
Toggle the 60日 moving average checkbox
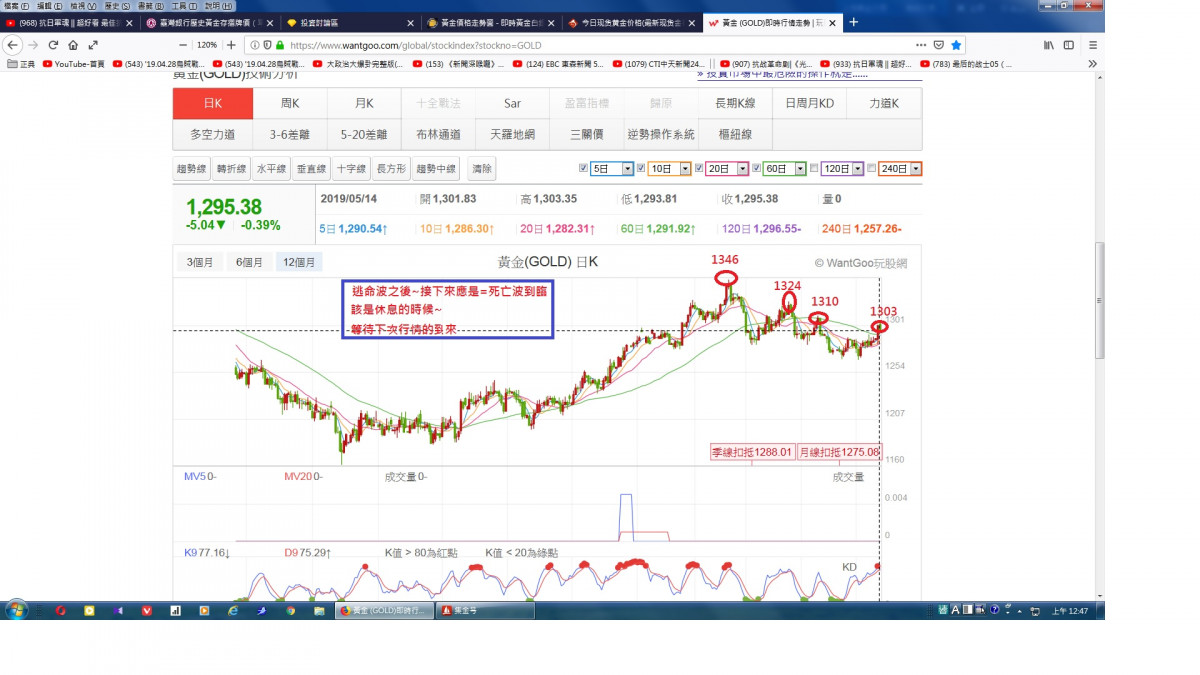(757, 168)
